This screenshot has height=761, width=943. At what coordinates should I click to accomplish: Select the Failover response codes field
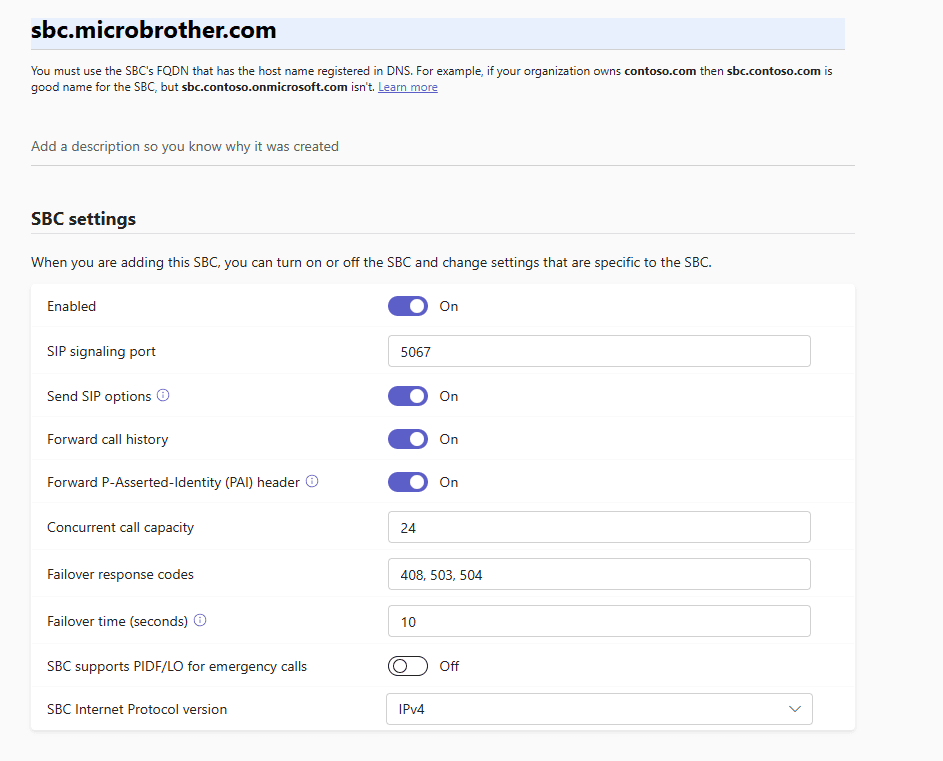598,575
